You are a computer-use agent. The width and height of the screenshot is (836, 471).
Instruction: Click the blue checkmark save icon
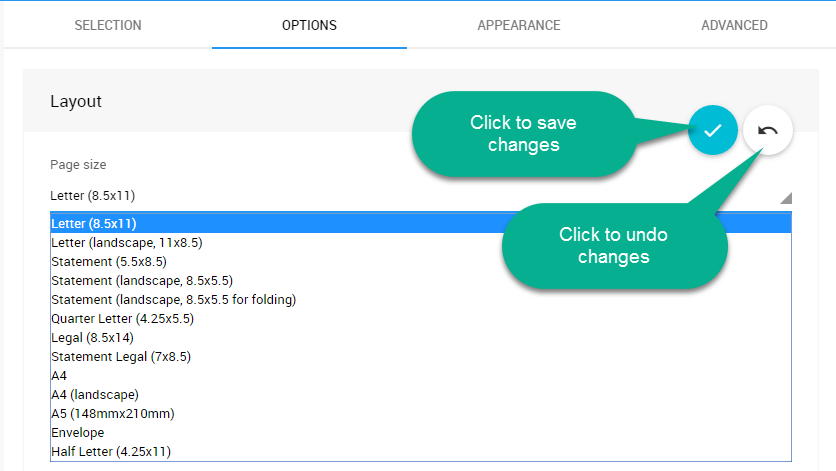coord(712,130)
